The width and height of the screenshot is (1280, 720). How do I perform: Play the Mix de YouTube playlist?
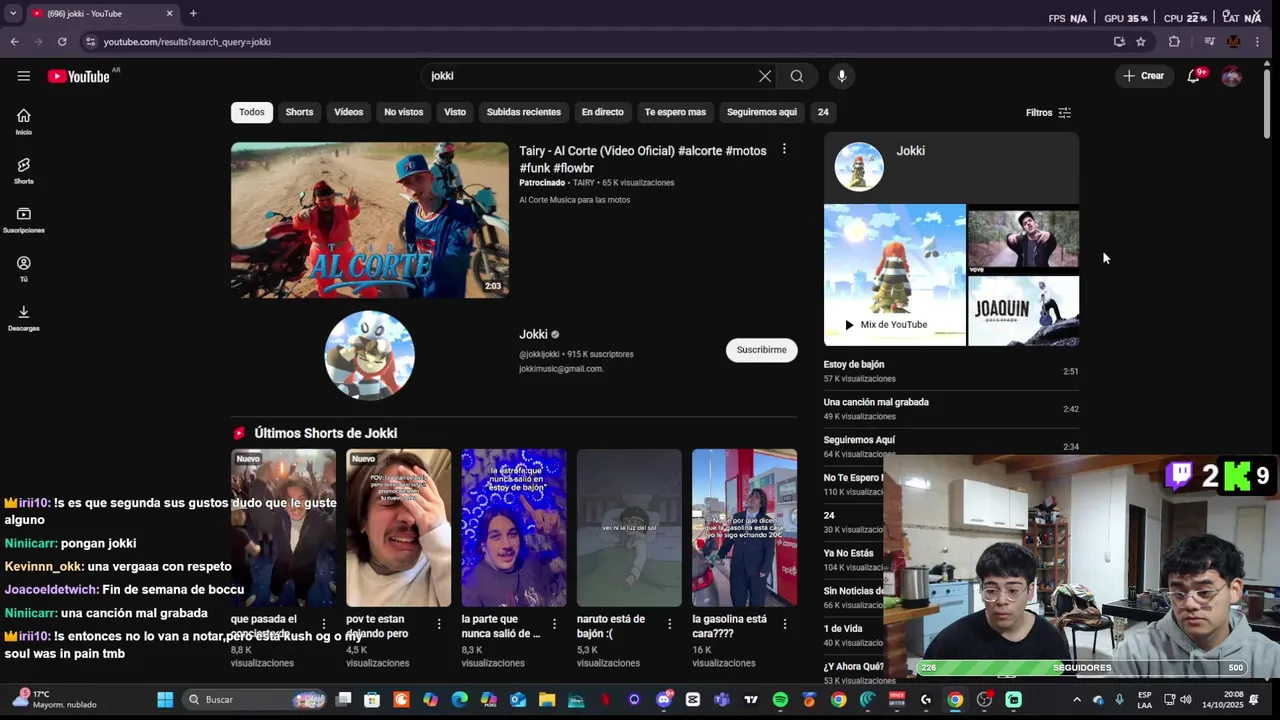pos(885,325)
